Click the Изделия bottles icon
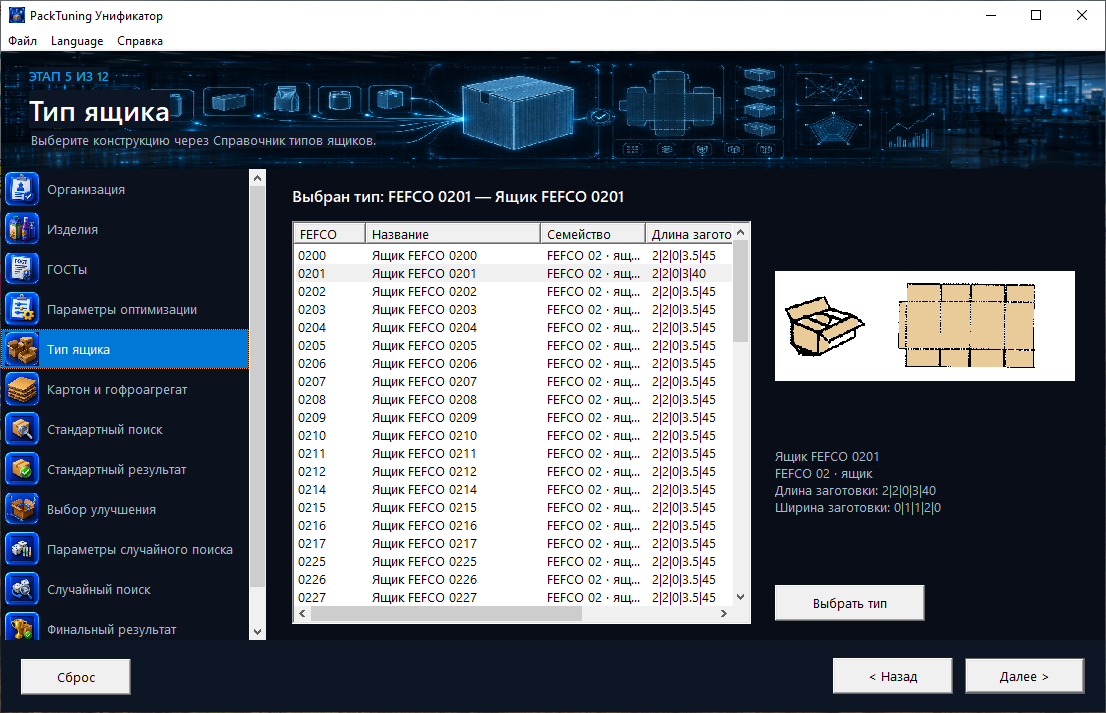Viewport: 1106px width, 713px height. [x=22, y=229]
